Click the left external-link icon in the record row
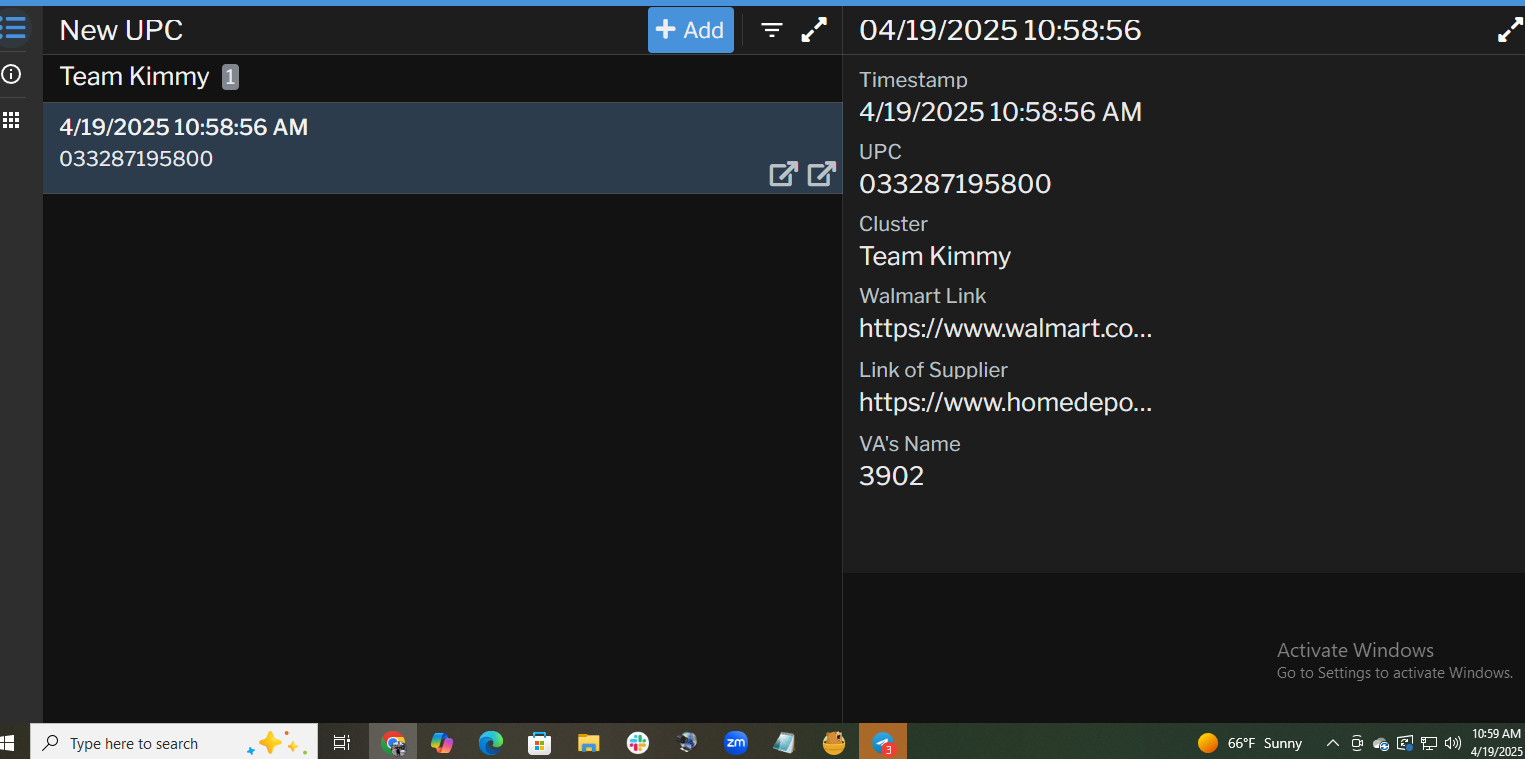Screen dimensions: 1525x759 pos(783,174)
